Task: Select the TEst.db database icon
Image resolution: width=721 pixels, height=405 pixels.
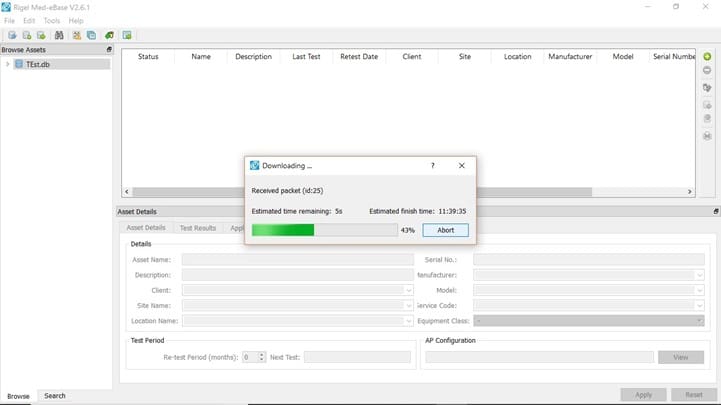Action: click(x=20, y=65)
